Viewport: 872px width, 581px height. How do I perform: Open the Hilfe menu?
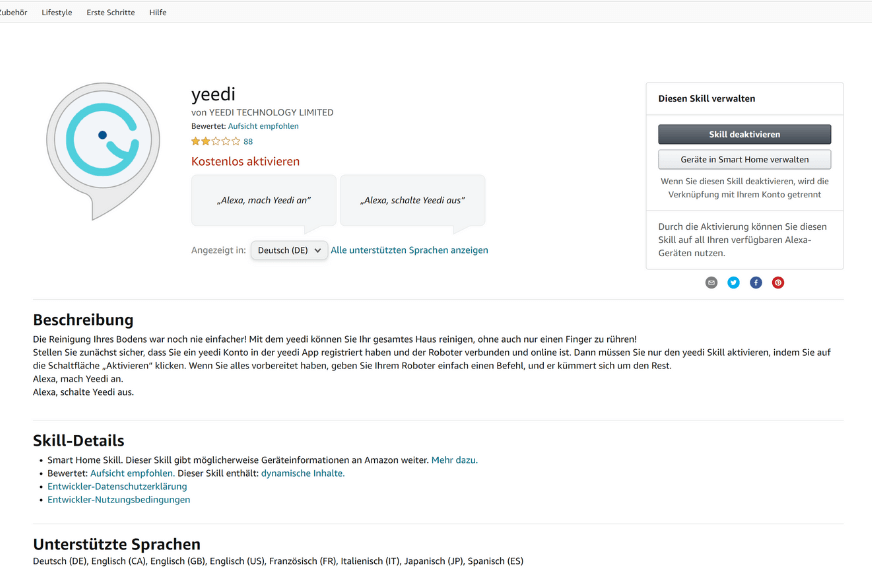(x=157, y=12)
